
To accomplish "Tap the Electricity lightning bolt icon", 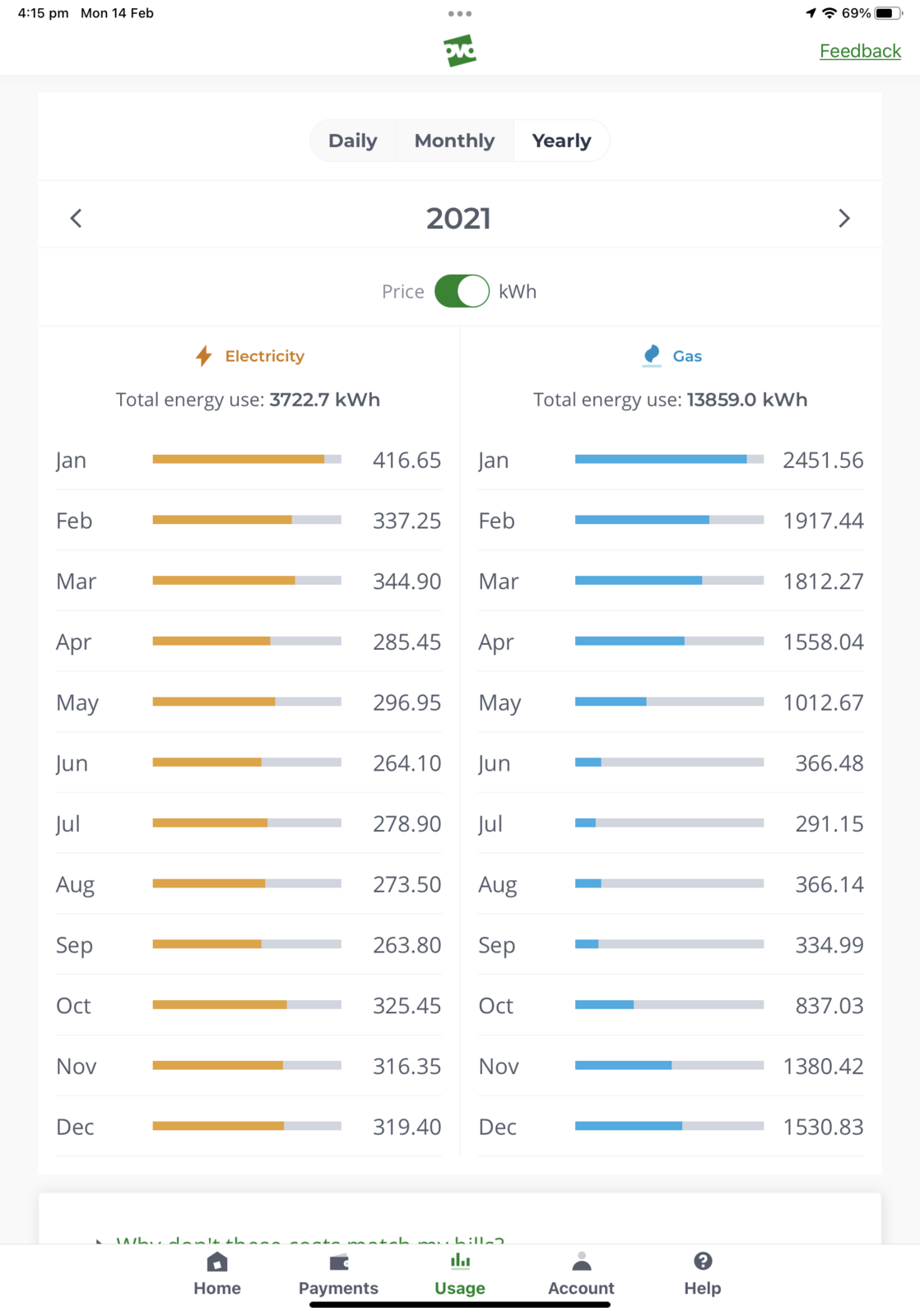I will point(203,356).
